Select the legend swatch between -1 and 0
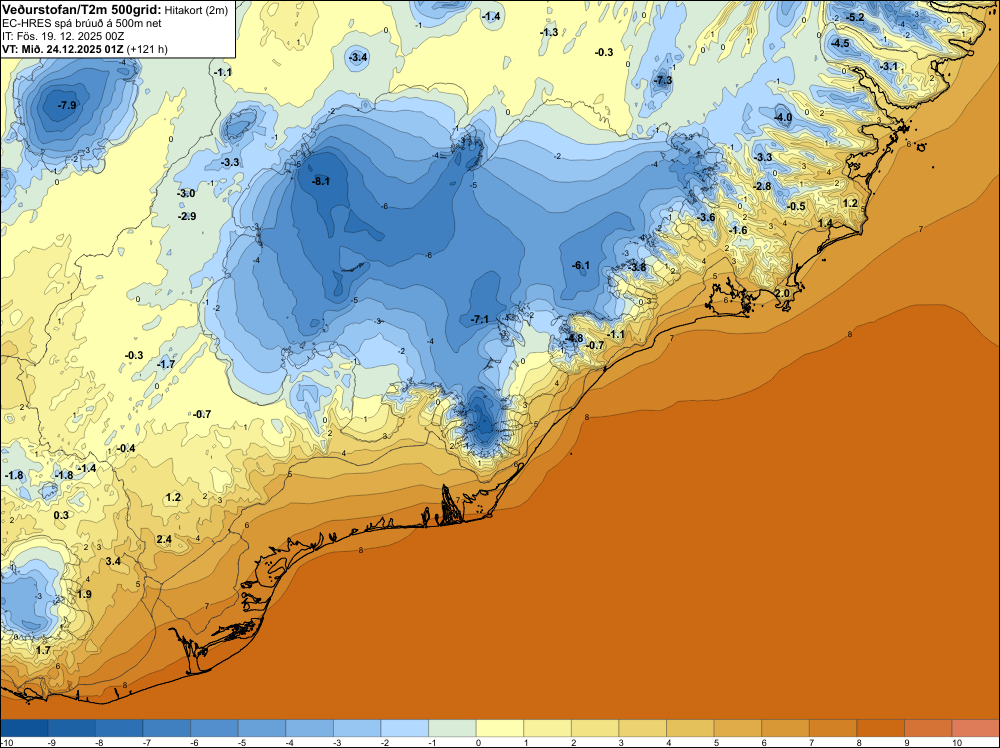 coord(452,728)
